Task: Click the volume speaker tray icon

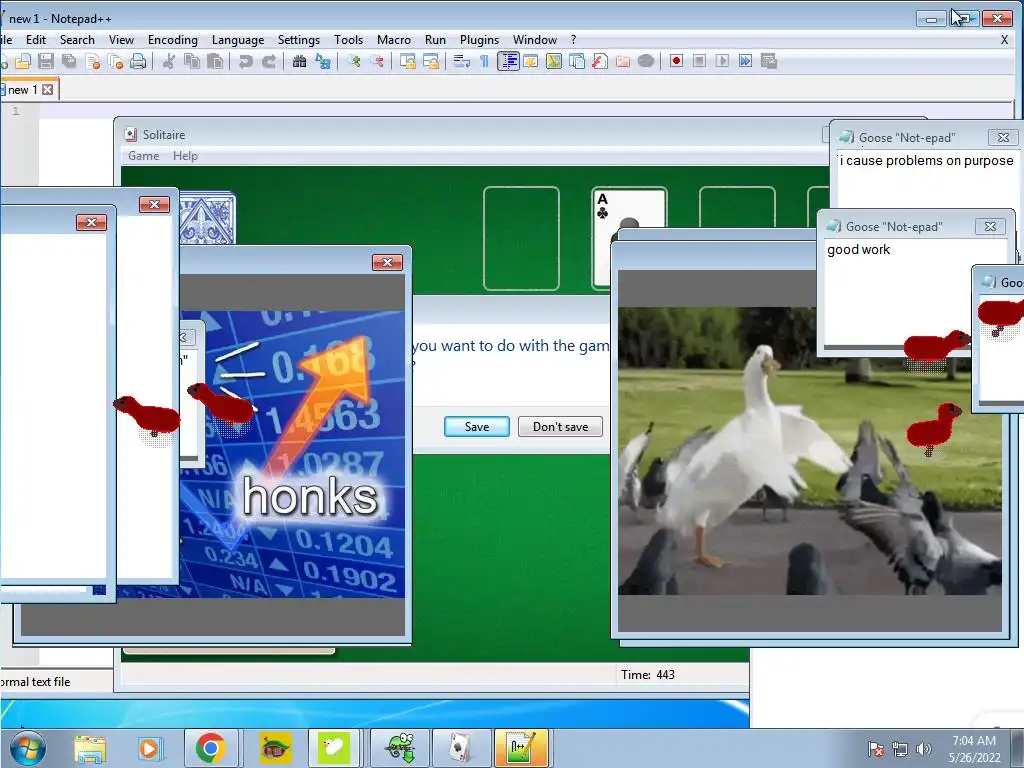Action: point(923,749)
